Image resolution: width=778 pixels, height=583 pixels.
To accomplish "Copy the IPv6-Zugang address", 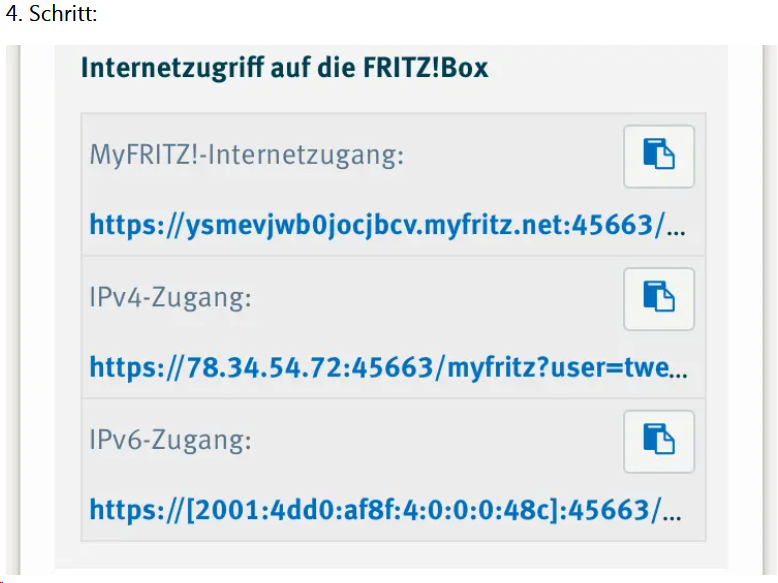I will (x=658, y=441).
